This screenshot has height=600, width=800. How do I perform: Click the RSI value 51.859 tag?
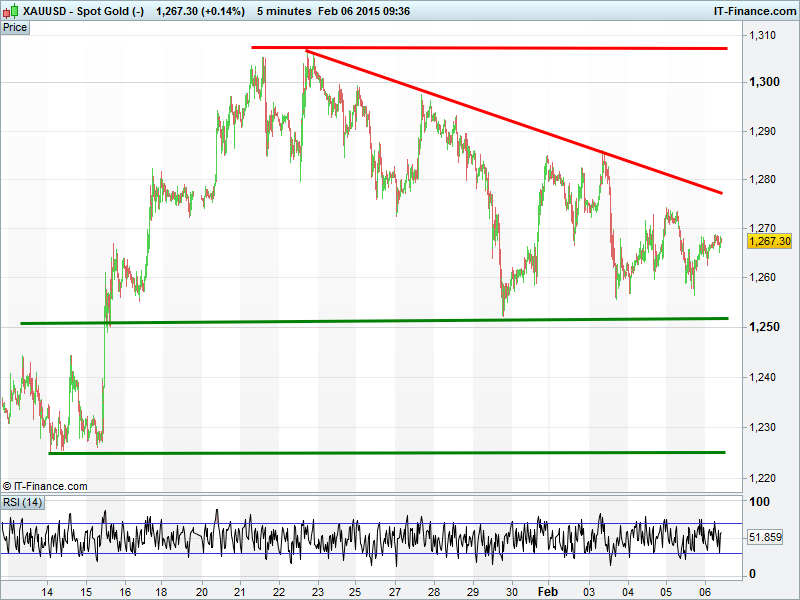click(x=765, y=537)
